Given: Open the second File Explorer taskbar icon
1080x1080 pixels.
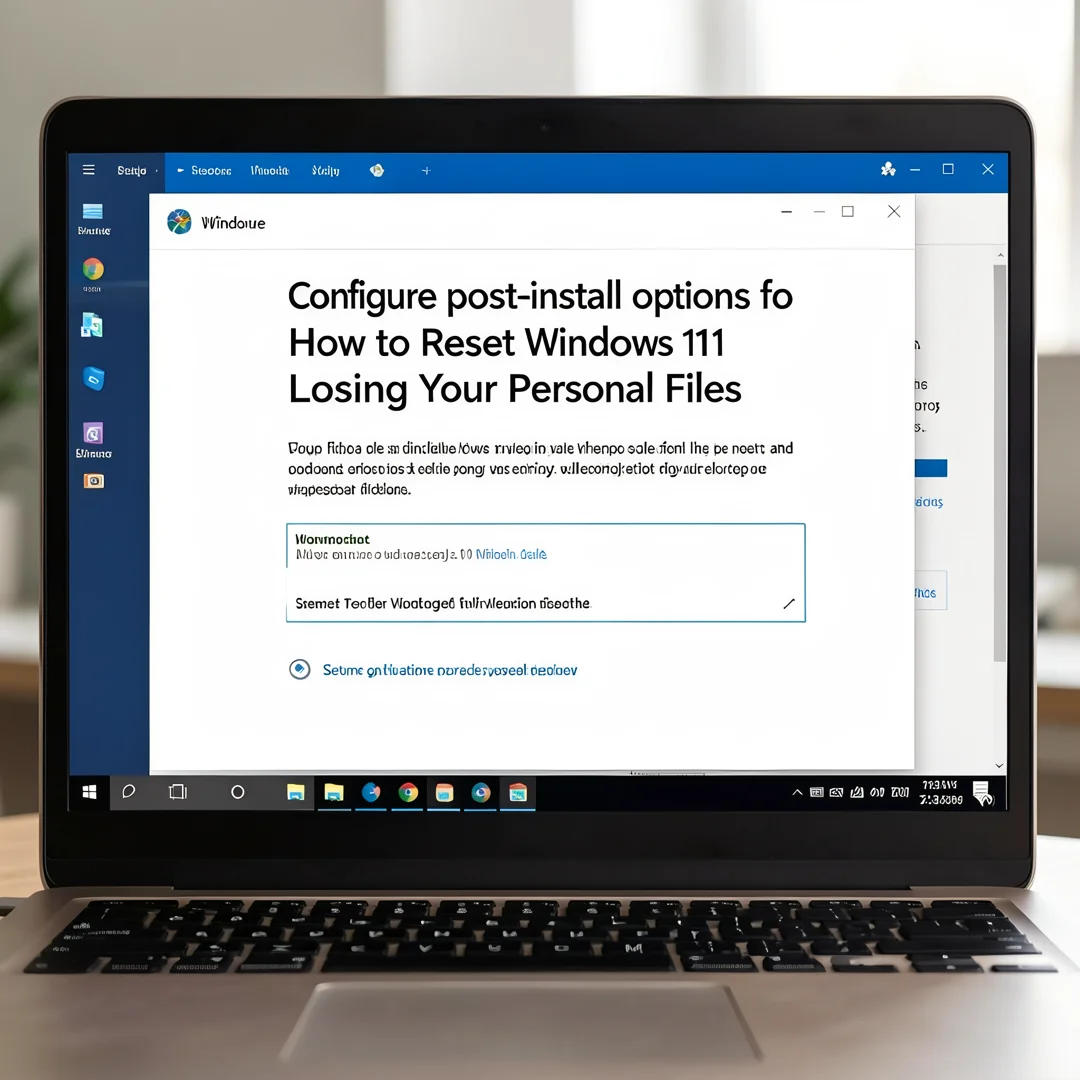Looking at the screenshot, I should (334, 793).
